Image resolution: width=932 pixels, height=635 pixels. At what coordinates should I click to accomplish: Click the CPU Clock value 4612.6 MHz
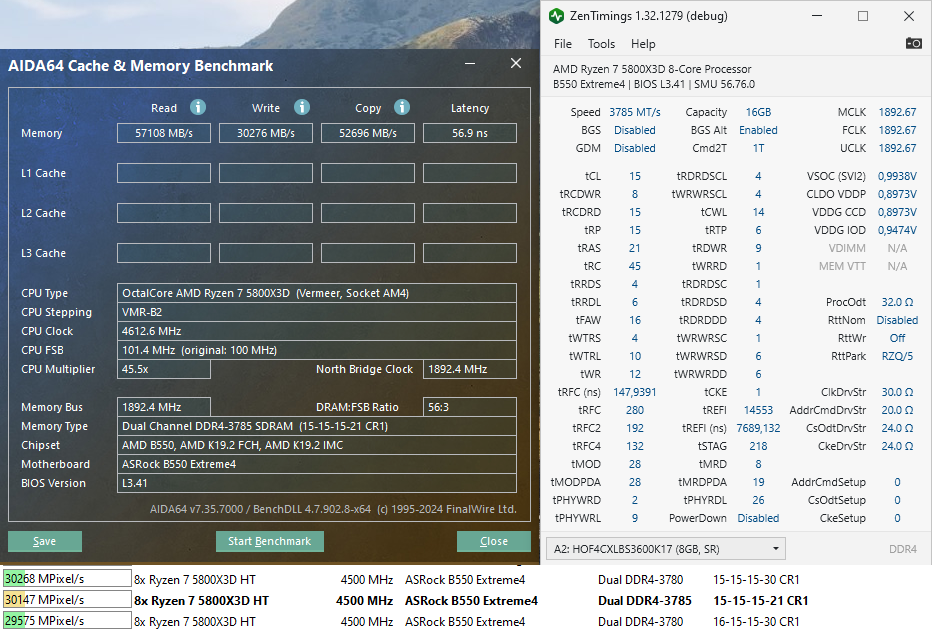pyautogui.click(x=316, y=331)
